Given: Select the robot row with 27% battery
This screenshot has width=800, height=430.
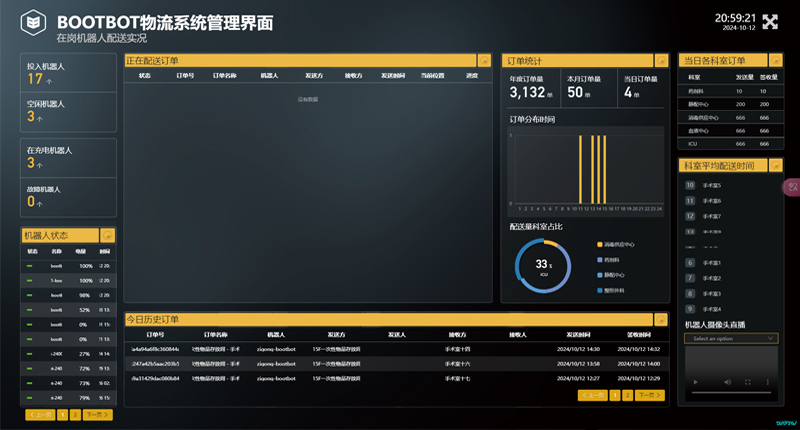Looking at the screenshot, I should tap(68, 353).
